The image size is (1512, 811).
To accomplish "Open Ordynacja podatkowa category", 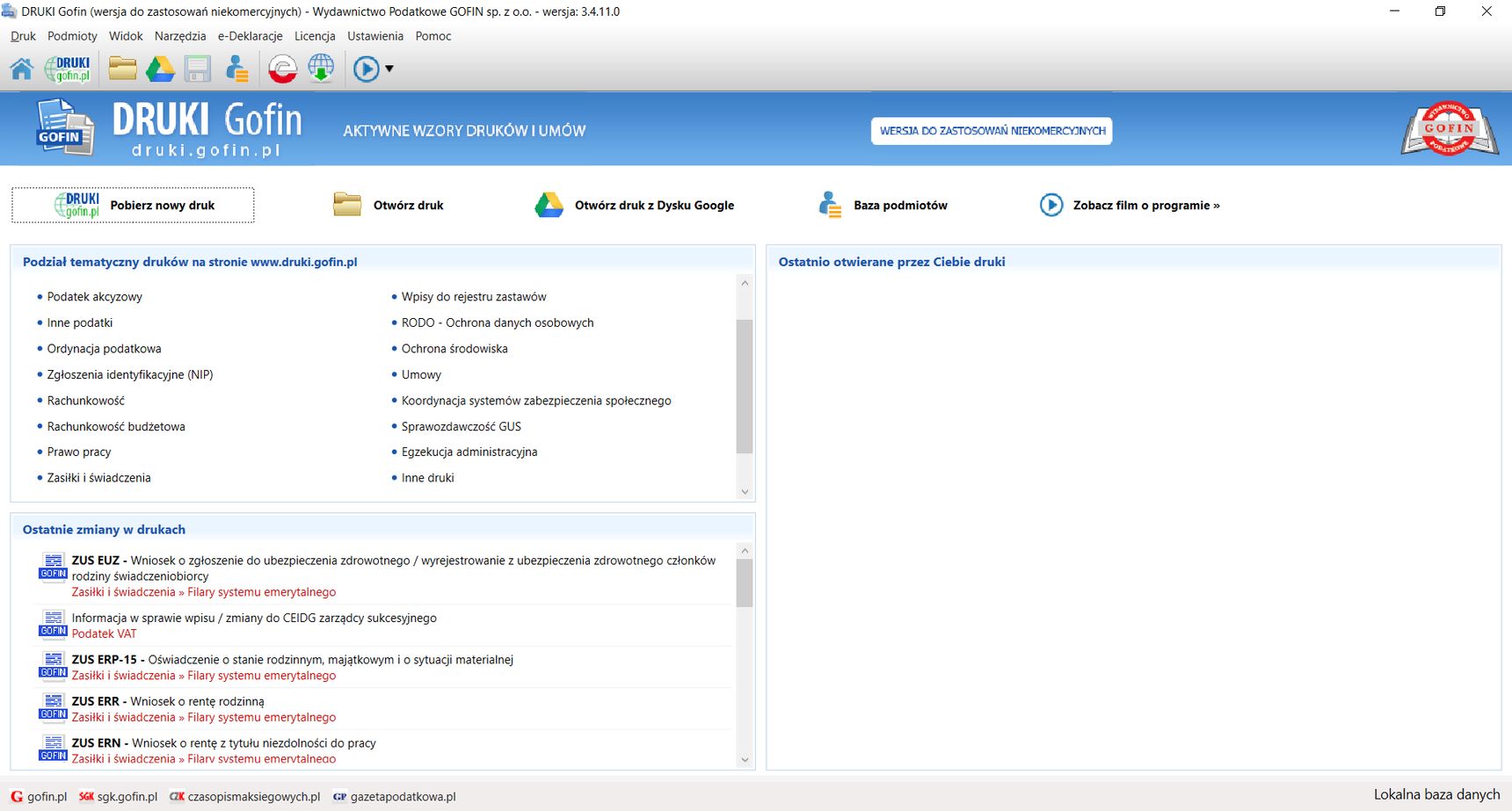I will pyautogui.click(x=105, y=349).
